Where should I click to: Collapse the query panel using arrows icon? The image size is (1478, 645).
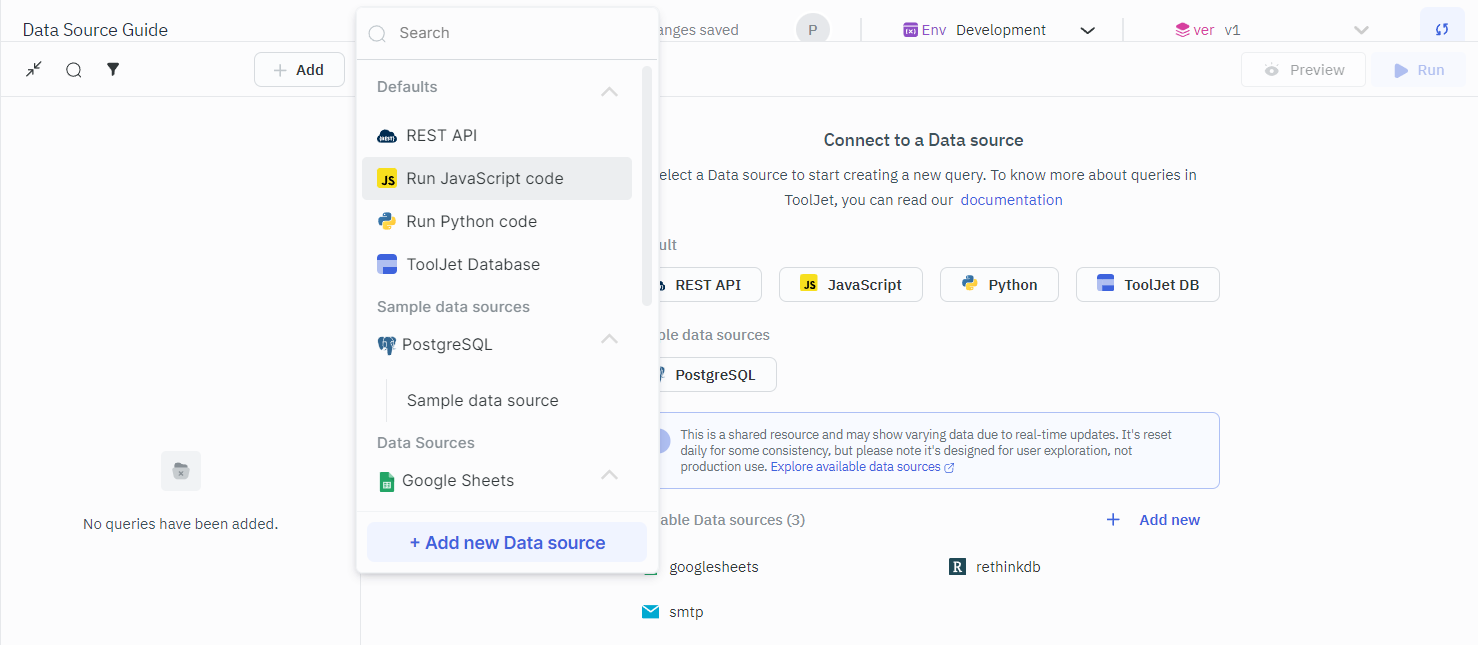pos(34,69)
